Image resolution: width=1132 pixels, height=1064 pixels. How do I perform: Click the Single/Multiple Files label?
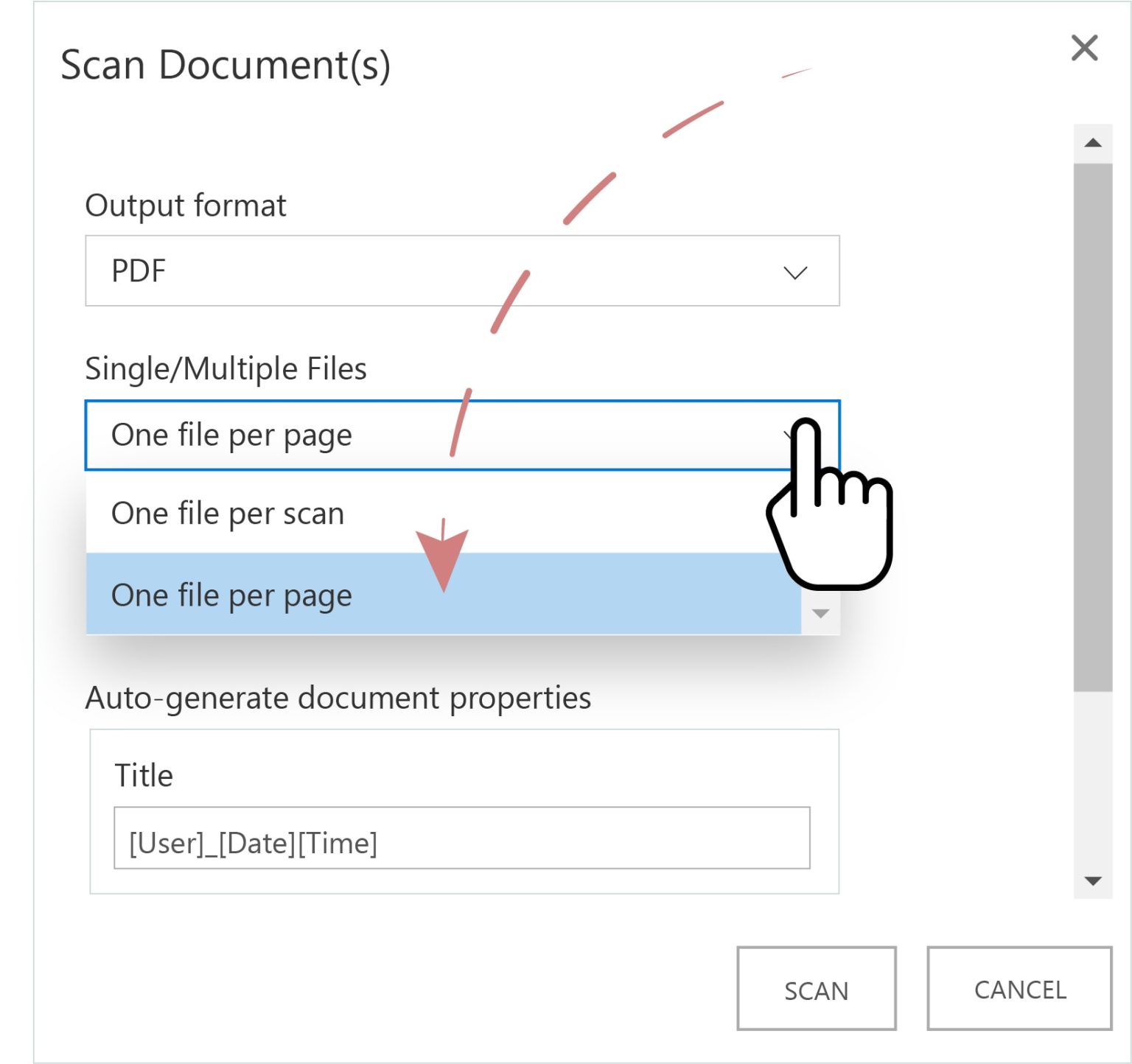pos(226,368)
